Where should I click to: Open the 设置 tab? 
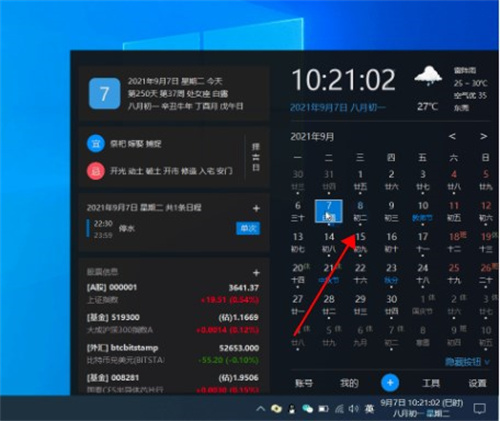[x=477, y=383]
